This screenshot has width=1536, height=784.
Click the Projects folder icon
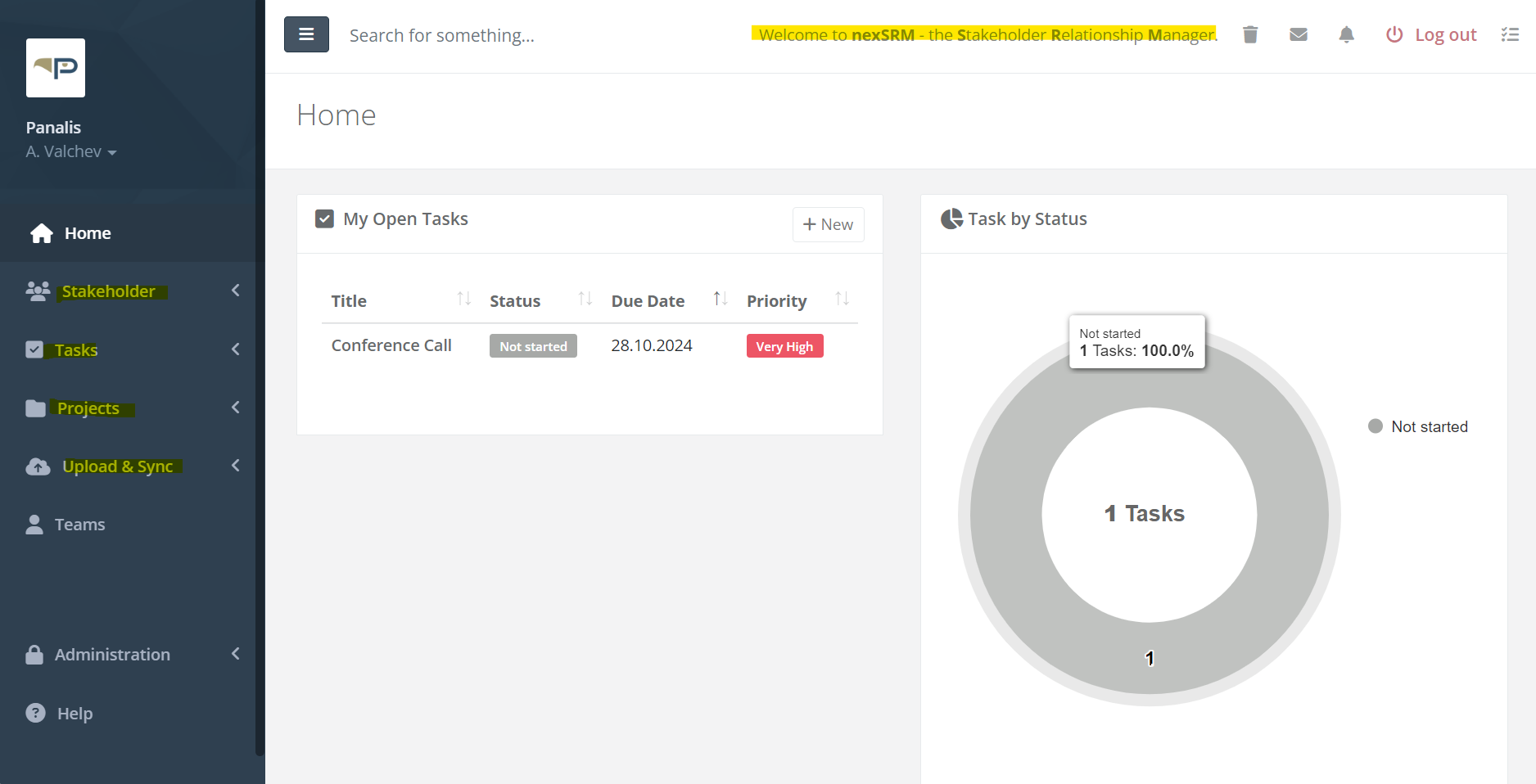click(35, 408)
